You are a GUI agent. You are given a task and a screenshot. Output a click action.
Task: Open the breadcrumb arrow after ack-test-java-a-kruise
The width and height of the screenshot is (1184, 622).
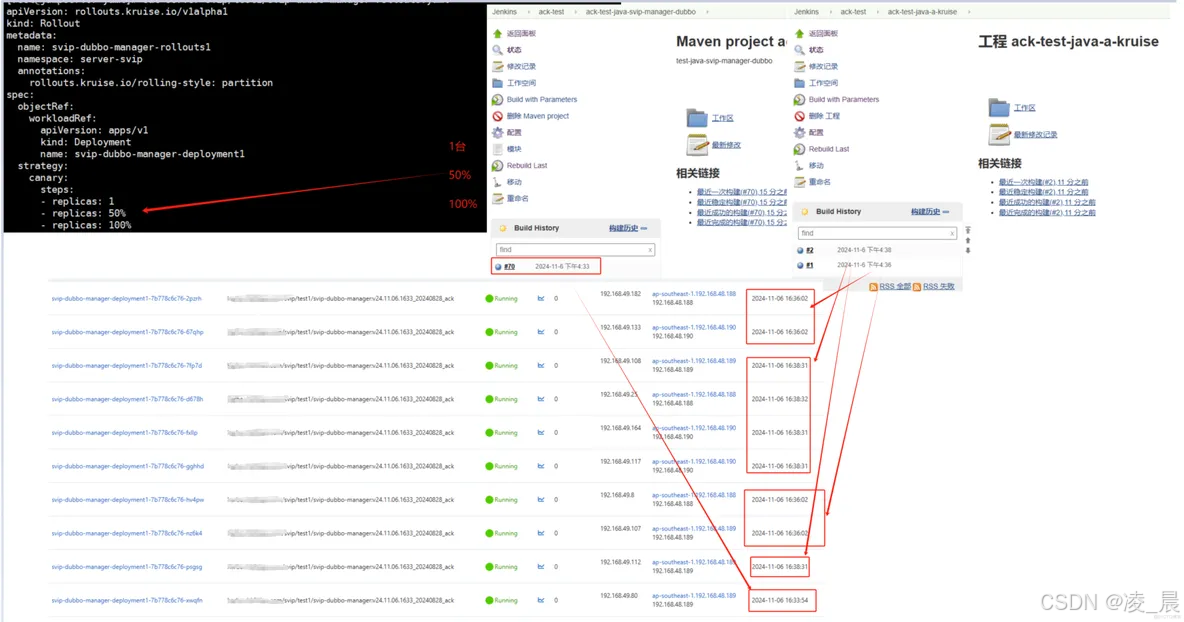click(x=969, y=12)
